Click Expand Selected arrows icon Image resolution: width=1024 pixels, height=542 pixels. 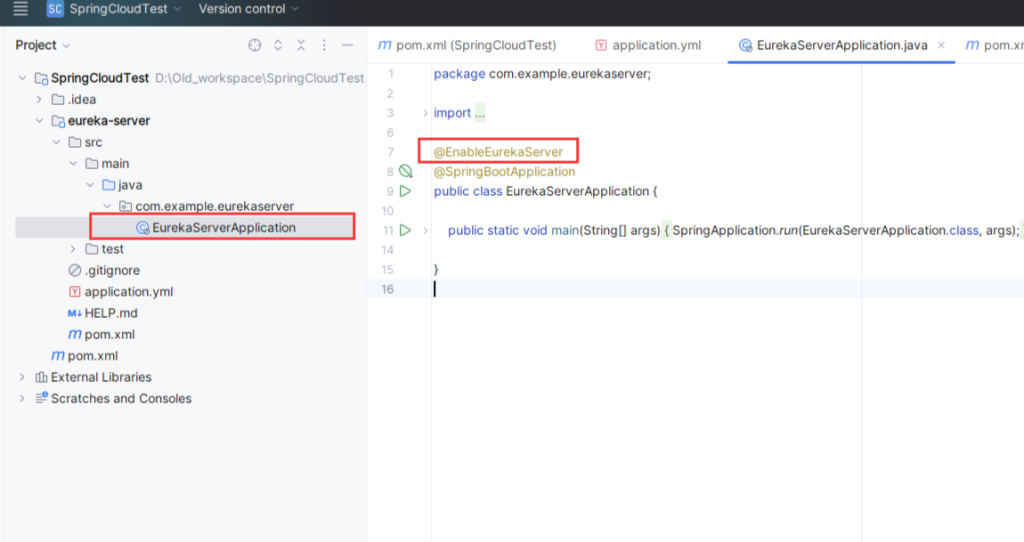(x=278, y=45)
